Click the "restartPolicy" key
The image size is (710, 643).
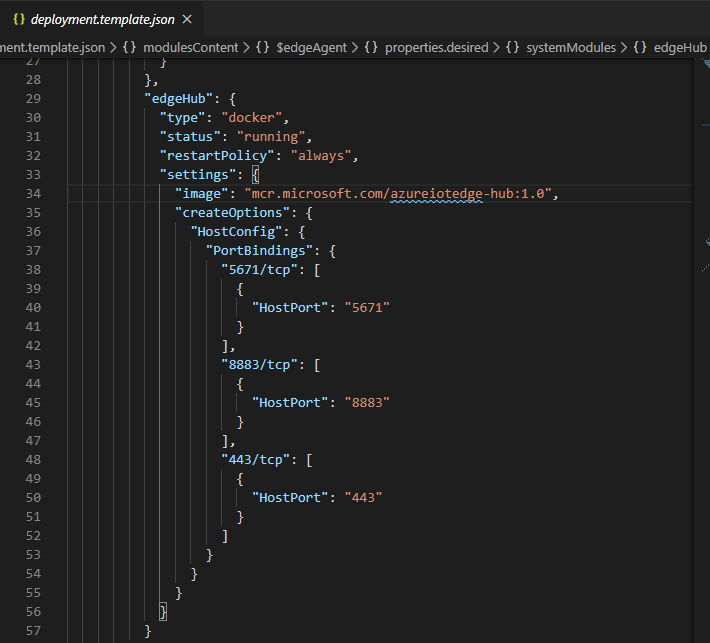coord(217,156)
